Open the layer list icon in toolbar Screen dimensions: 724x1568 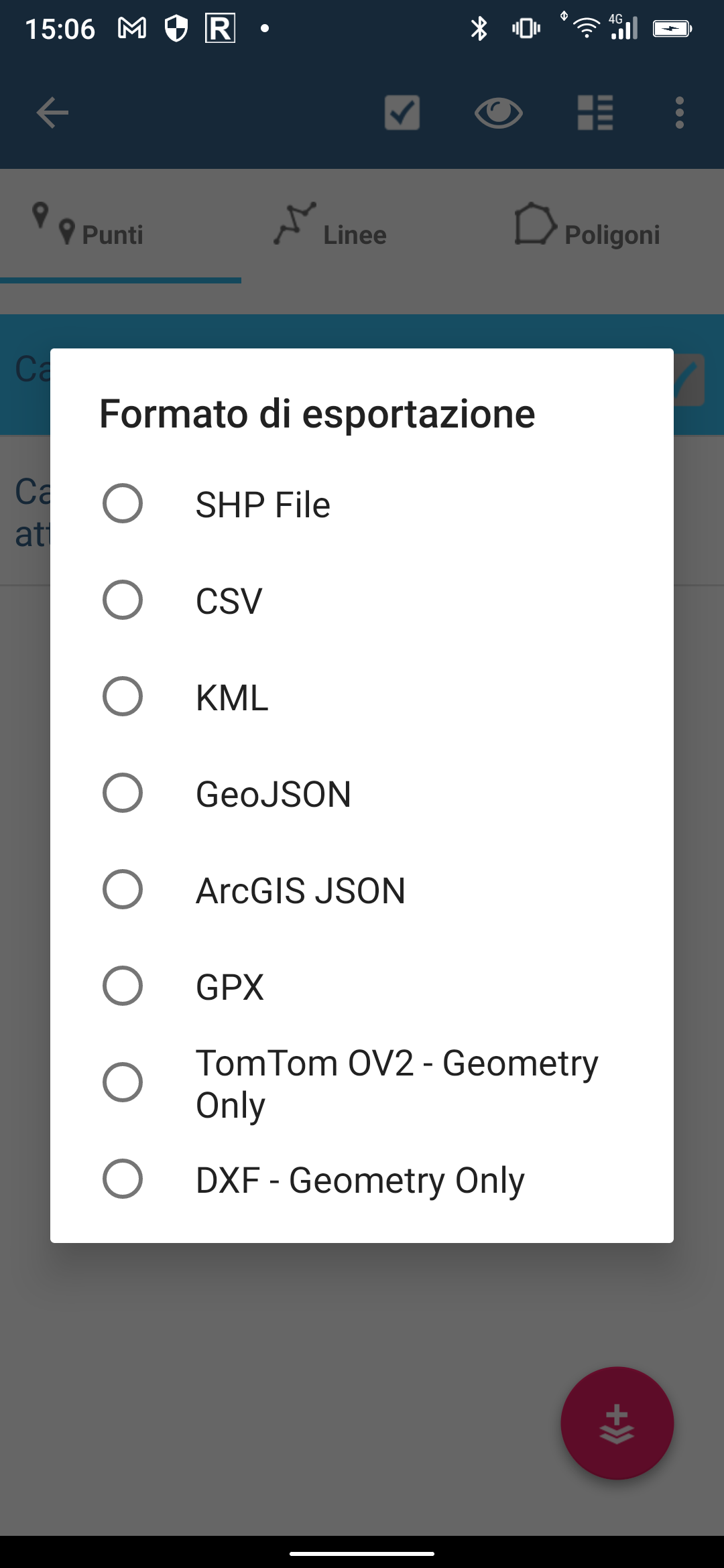[595, 113]
